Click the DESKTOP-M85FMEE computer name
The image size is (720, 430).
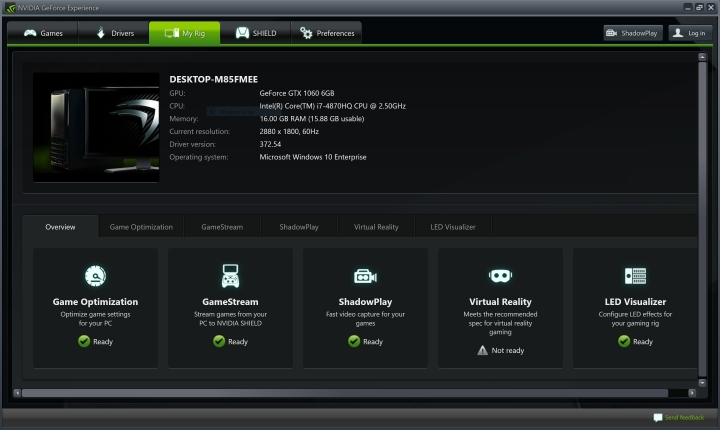tap(214, 79)
